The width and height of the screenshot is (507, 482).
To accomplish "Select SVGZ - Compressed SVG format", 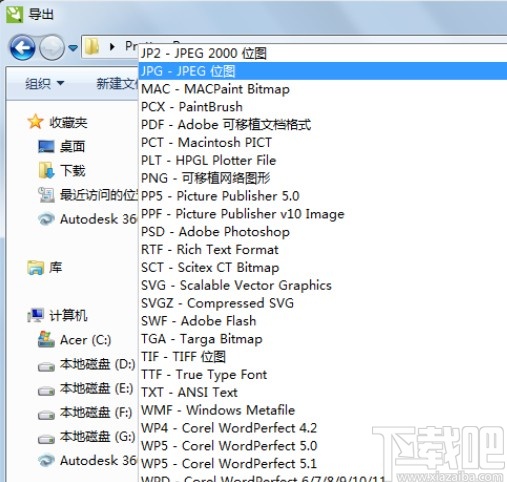I will (x=322, y=303).
